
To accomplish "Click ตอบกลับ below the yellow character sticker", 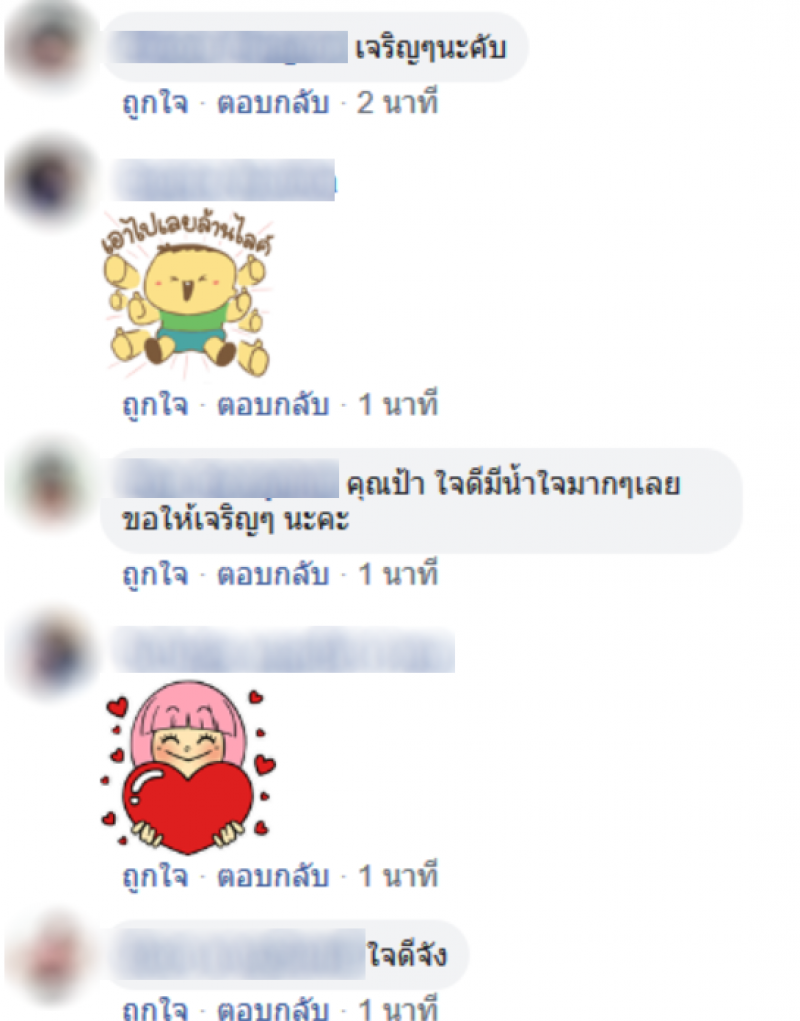I will pyautogui.click(x=273, y=405).
